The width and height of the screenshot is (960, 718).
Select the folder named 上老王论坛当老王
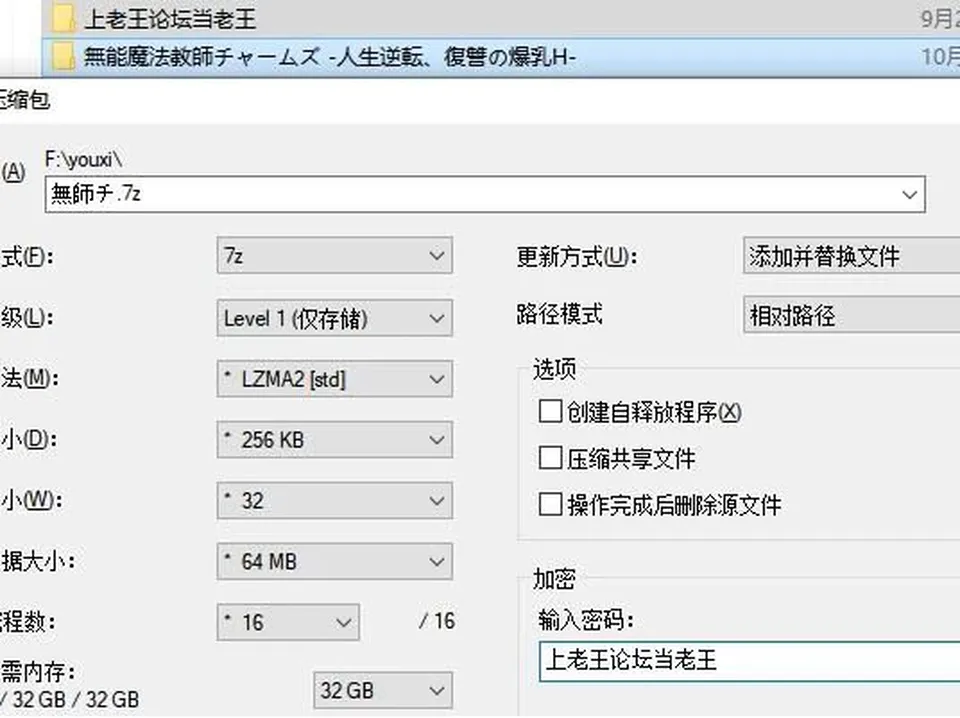point(170,19)
